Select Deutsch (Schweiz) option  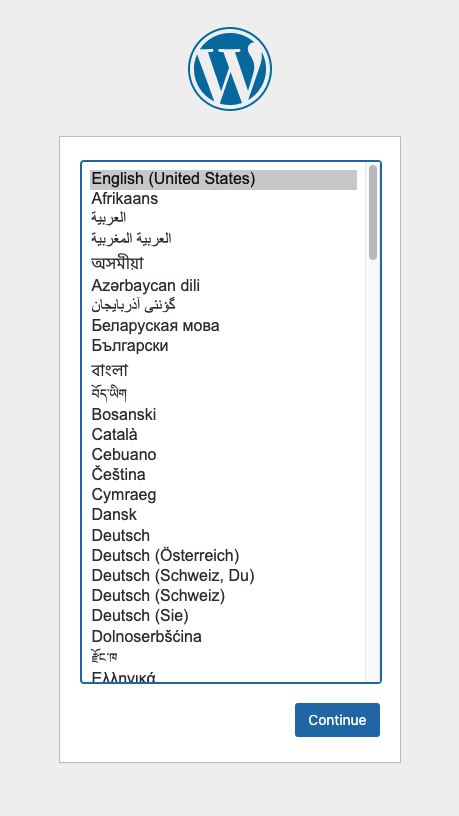click(223, 596)
